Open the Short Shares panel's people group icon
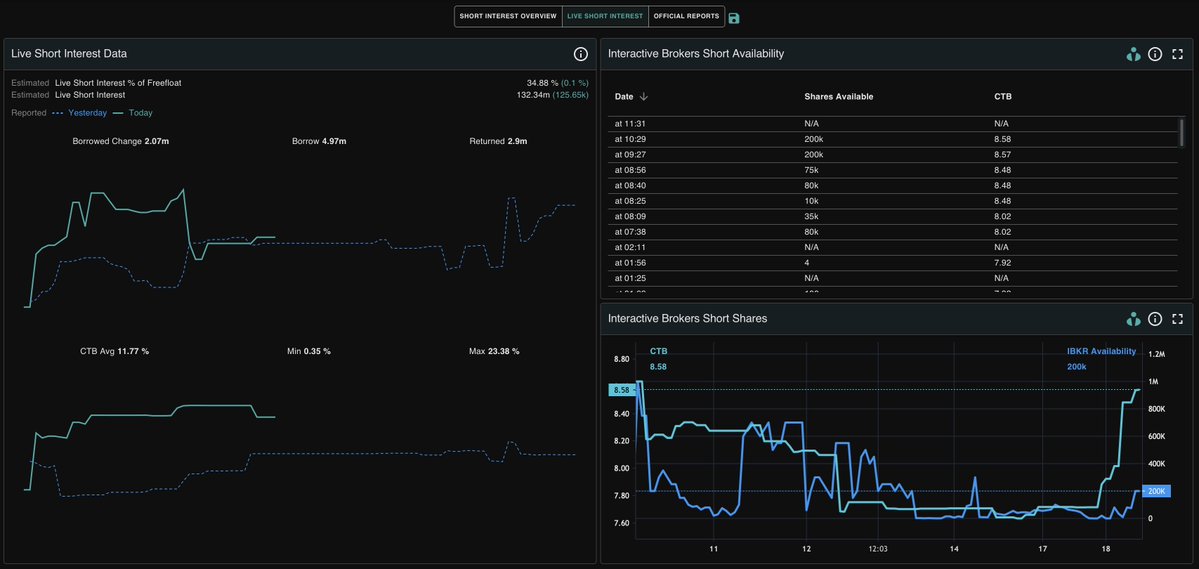This screenshot has width=1199, height=569. [x=1133, y=318]
